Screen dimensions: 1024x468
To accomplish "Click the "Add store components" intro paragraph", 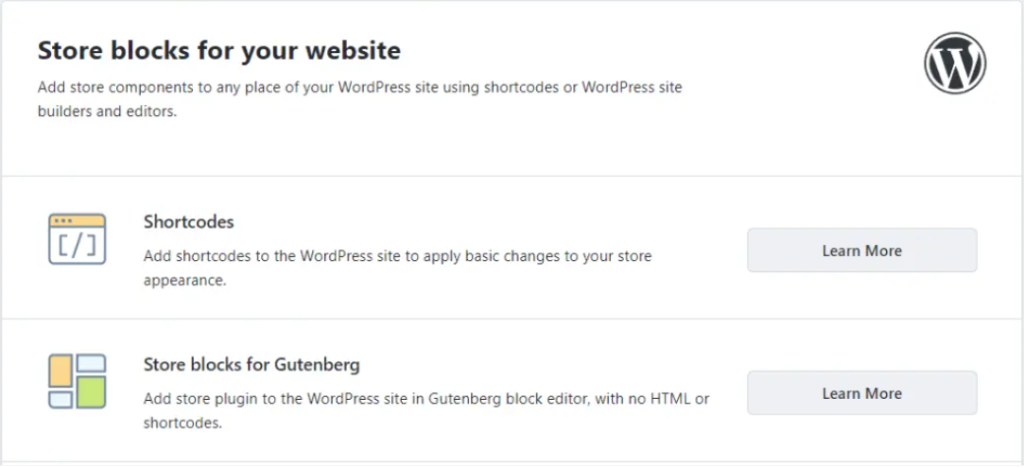I will [360, 87].
